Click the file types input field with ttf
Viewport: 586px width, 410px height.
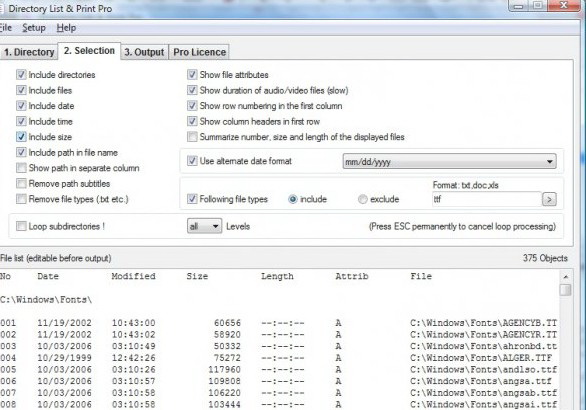487,199
